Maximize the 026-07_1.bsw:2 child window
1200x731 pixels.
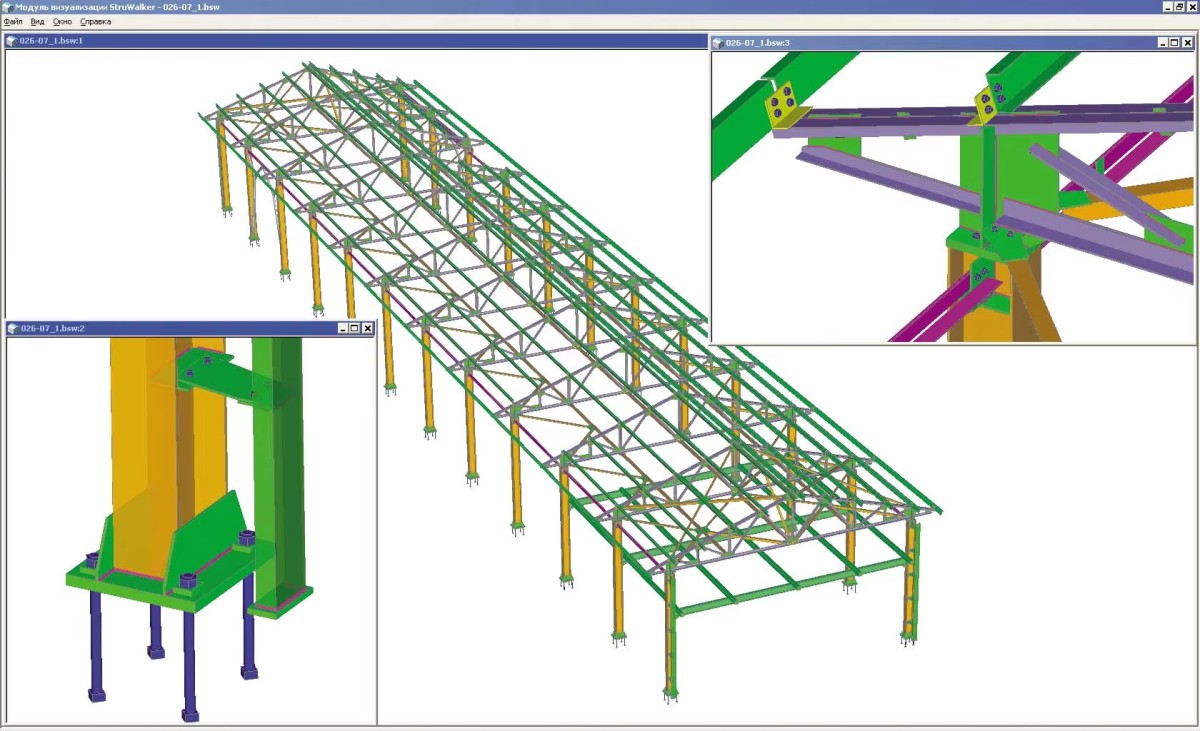tap(355, 328)
